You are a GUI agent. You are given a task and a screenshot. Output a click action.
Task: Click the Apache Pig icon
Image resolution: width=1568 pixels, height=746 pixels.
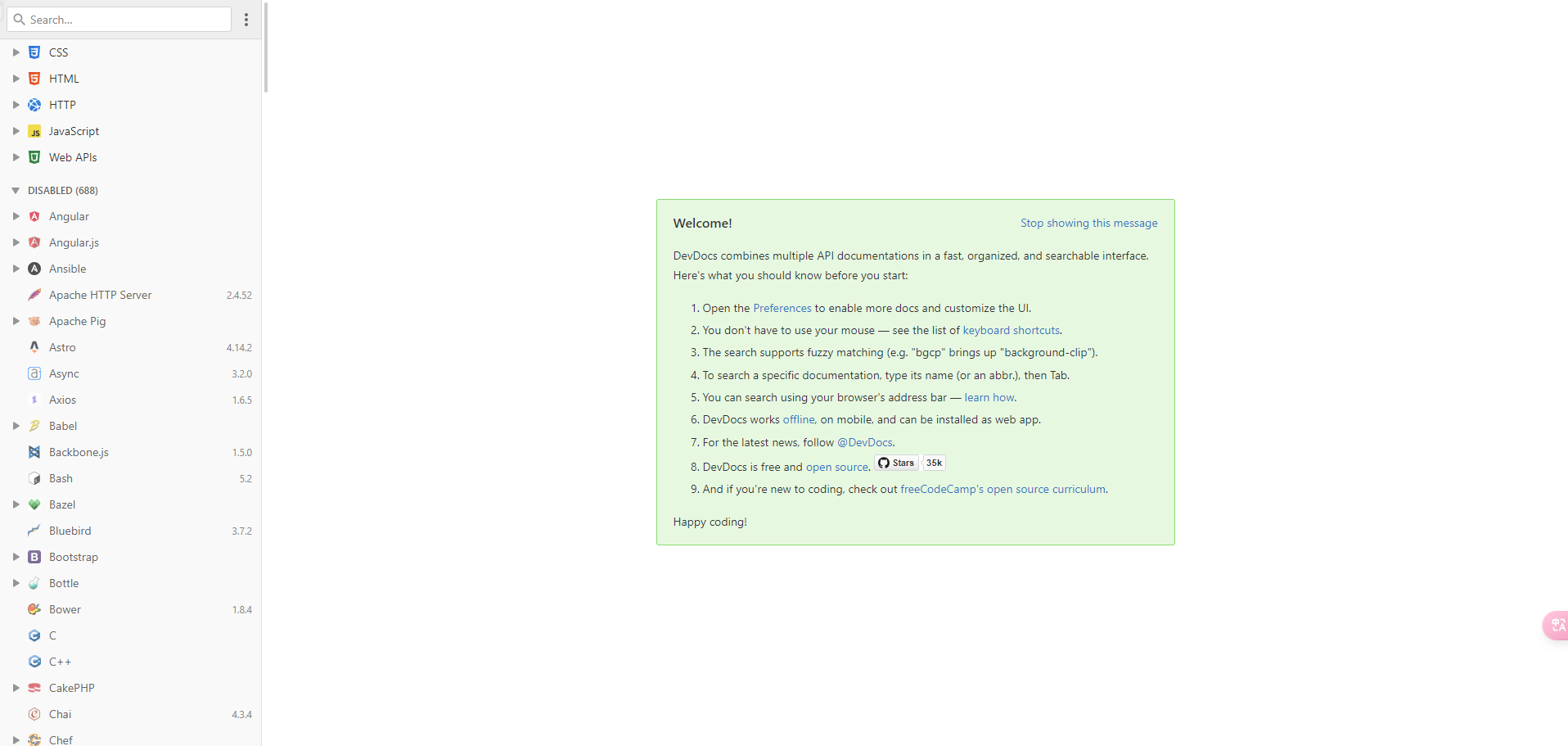tap(34, 321)
